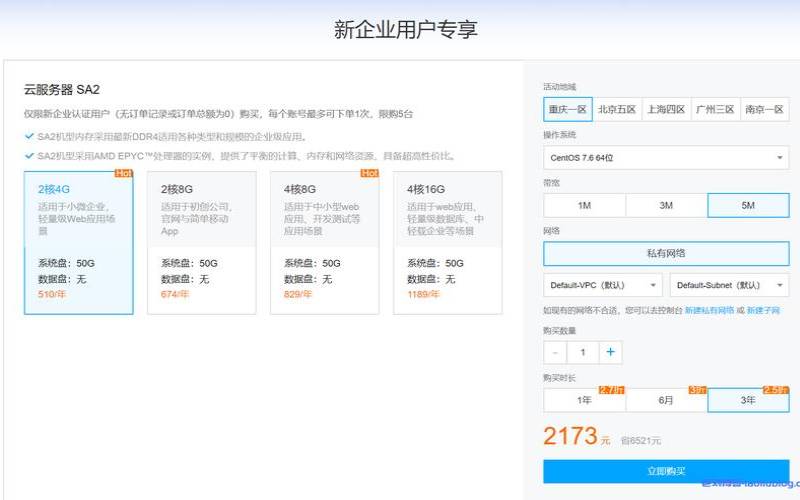Choose the 上海四区 region
The height and width of the screenshot is (500, 800).
pos(666,109)
